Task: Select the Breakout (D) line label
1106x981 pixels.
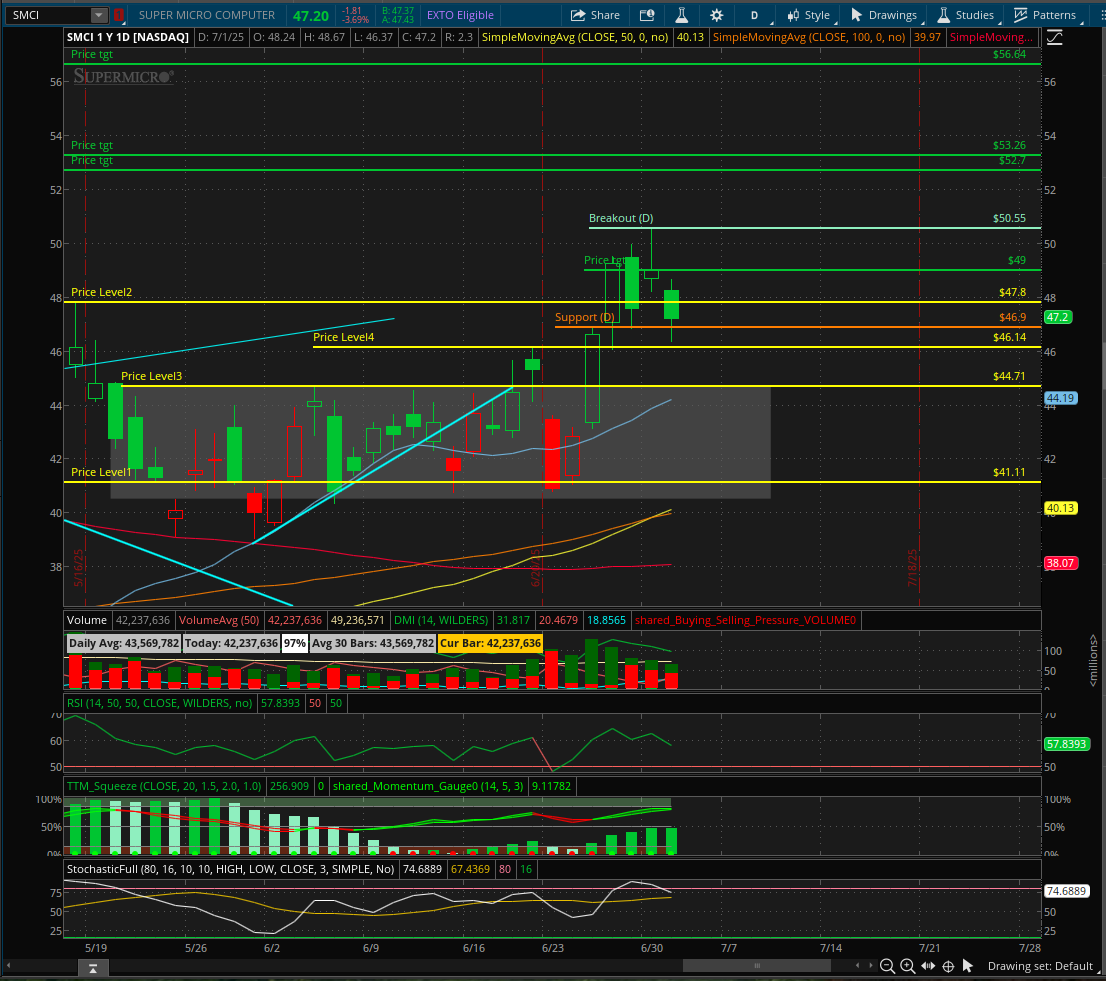Action: [621, 219]
